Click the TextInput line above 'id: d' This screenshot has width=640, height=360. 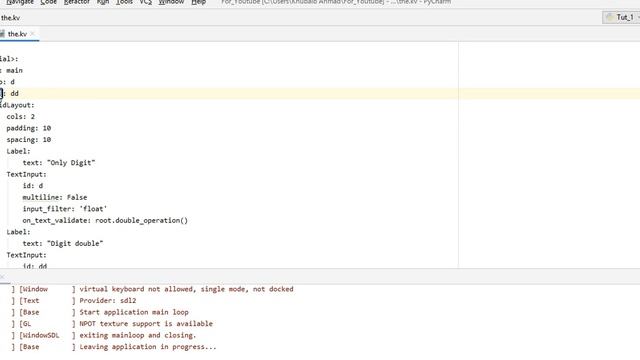click(x=27, y=174)
